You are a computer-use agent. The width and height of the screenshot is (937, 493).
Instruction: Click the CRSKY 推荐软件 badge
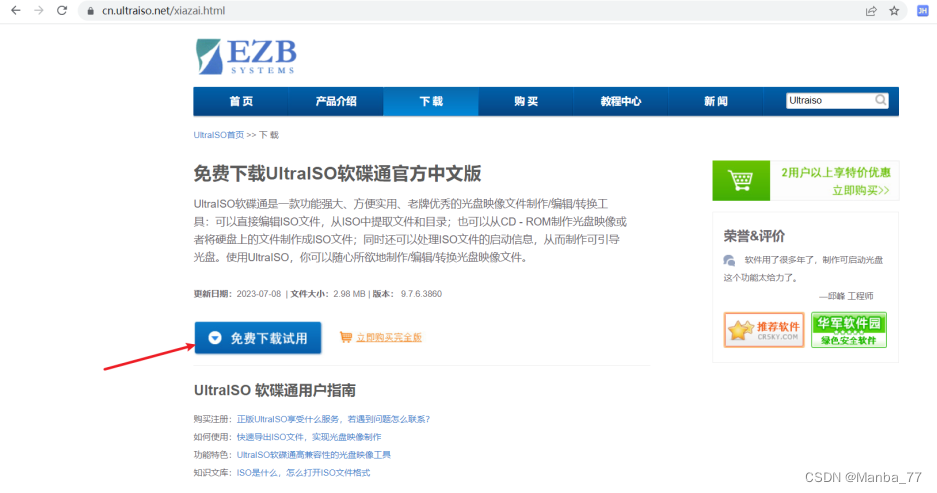(764, 330)
